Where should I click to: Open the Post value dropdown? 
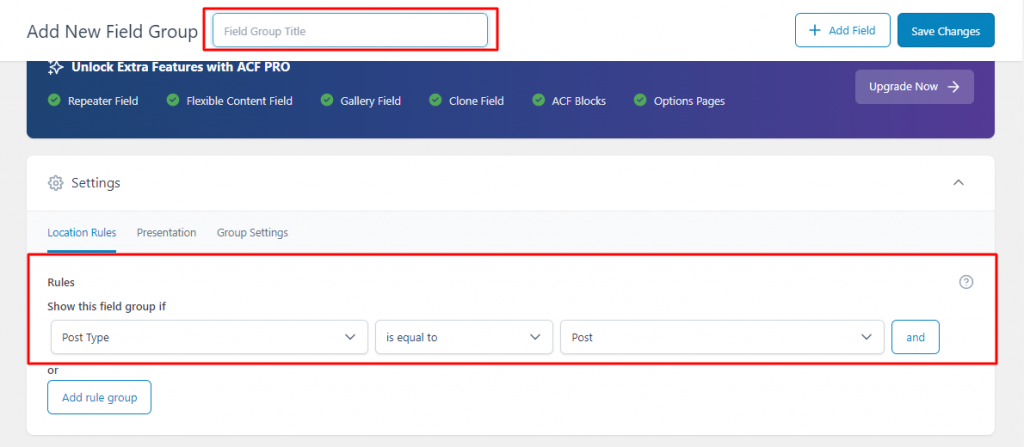721,338
